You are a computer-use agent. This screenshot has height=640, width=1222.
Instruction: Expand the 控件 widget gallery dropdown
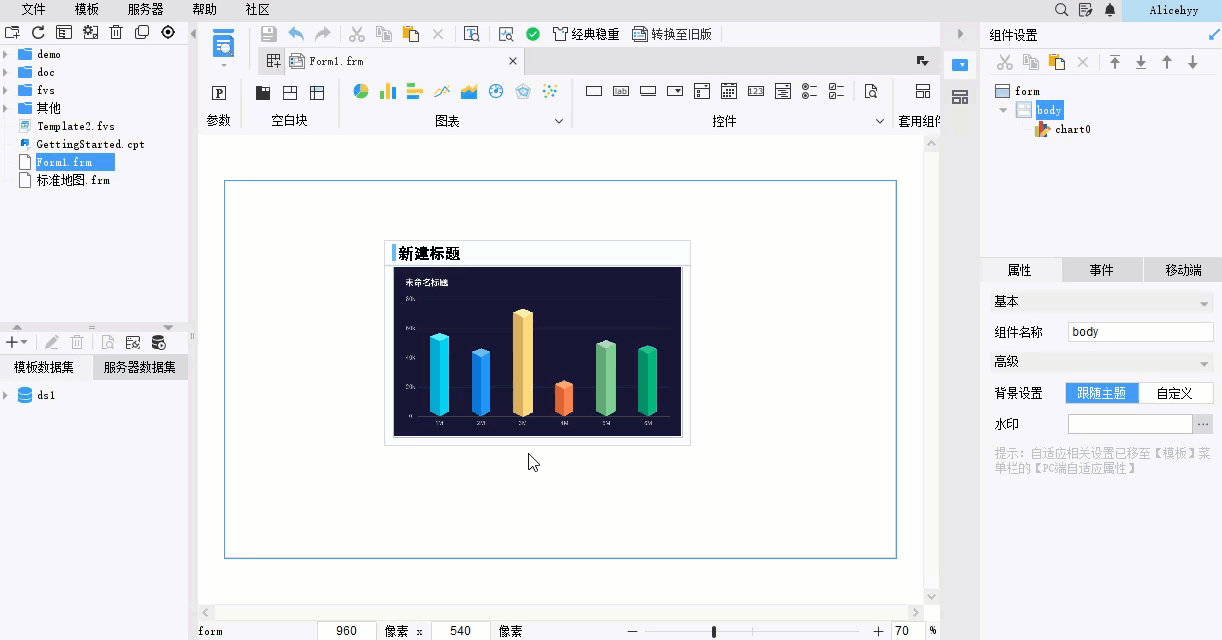coord(880,121)
